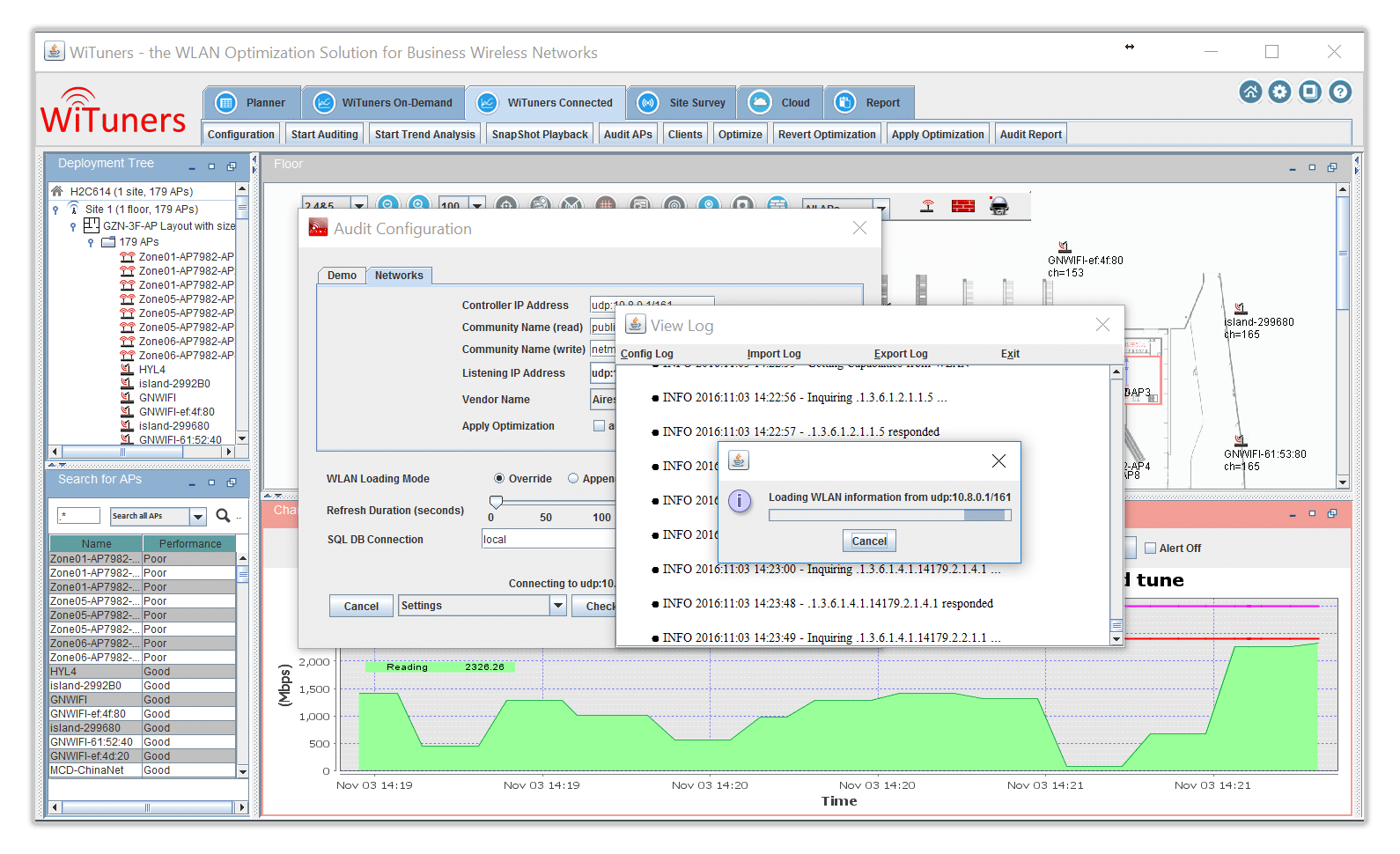Click the Cloud tab icon

pos(760,103)
